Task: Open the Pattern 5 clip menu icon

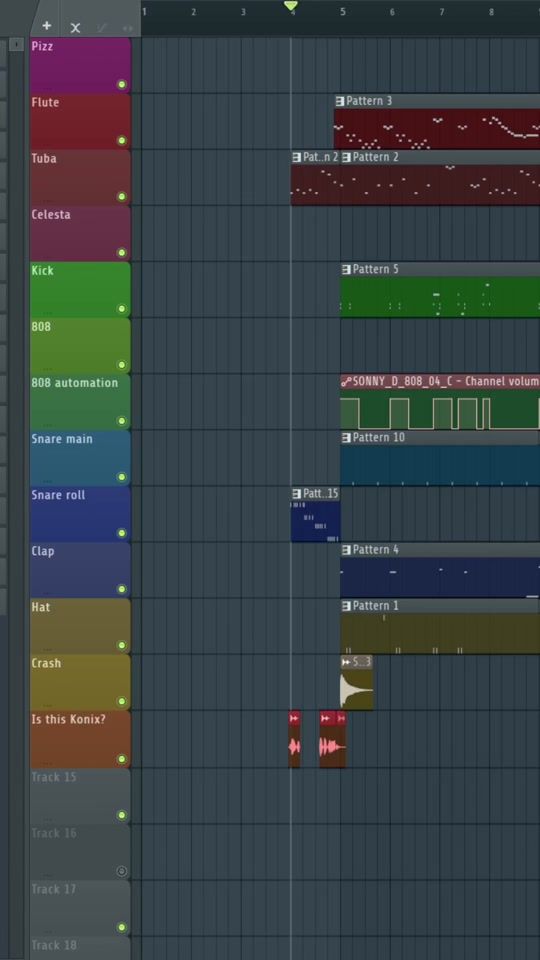Action: click(347, 269)
